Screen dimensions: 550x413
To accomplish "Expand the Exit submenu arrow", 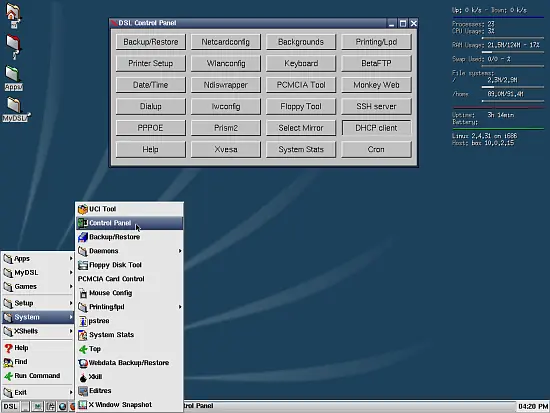I will (71, 392).
